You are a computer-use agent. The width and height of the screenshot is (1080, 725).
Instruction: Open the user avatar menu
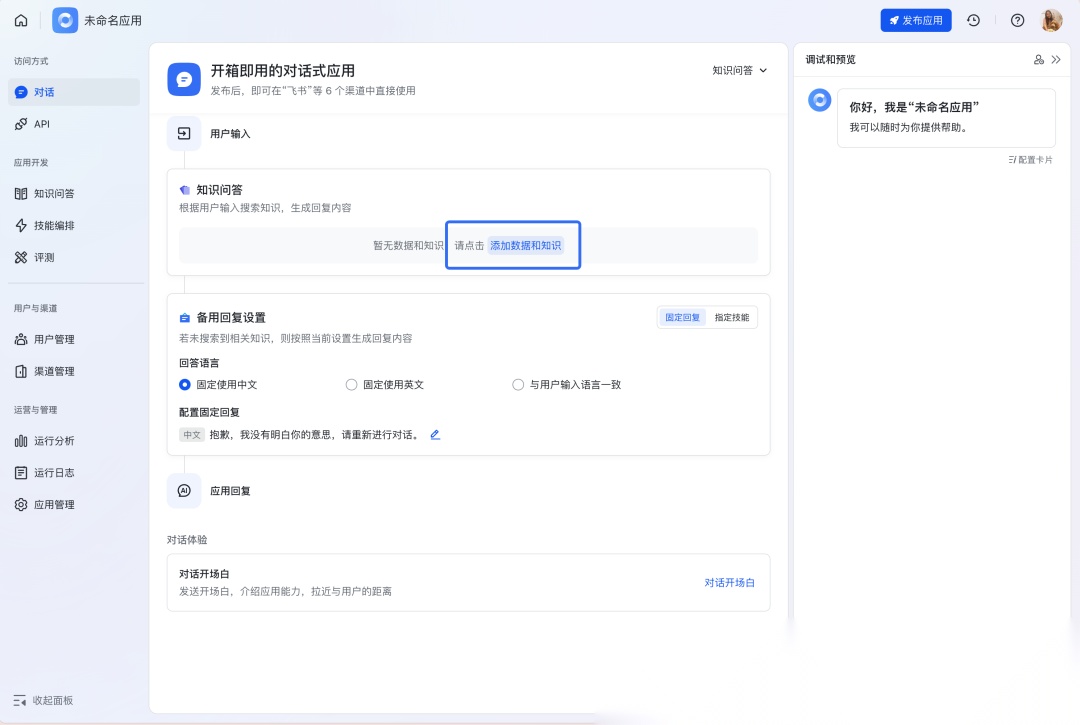click(x=1051, y=20)
